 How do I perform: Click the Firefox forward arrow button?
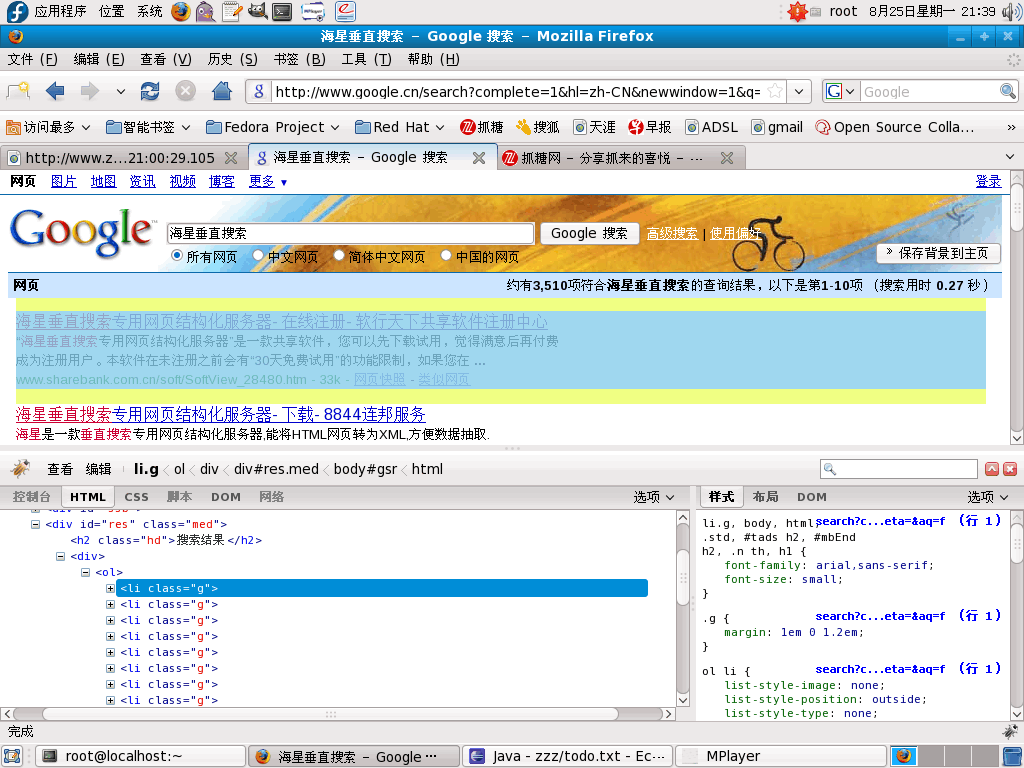tap(89, 91)
